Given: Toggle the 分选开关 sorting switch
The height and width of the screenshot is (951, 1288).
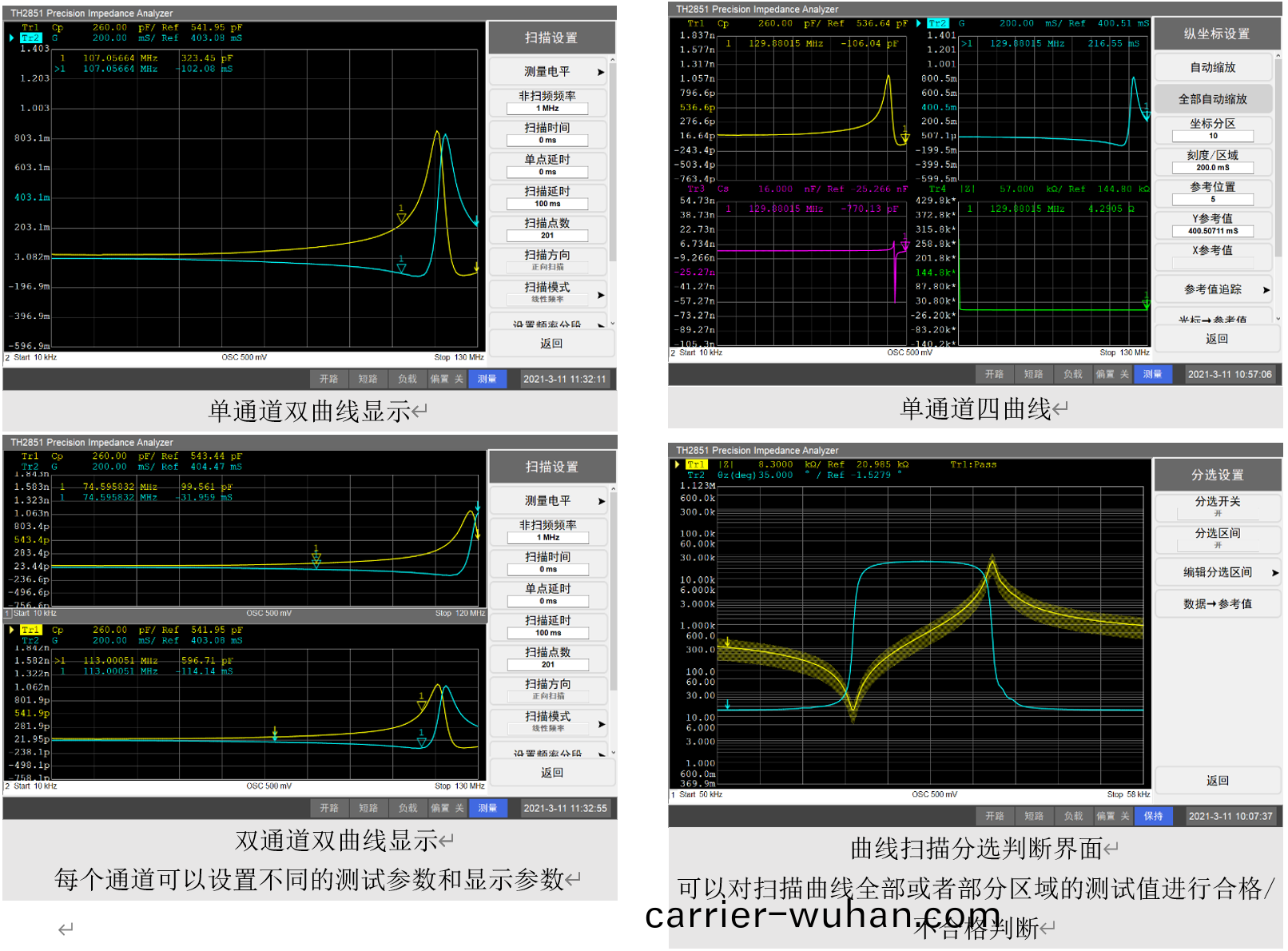Looking at the screenshot, I should point(1217,507).
